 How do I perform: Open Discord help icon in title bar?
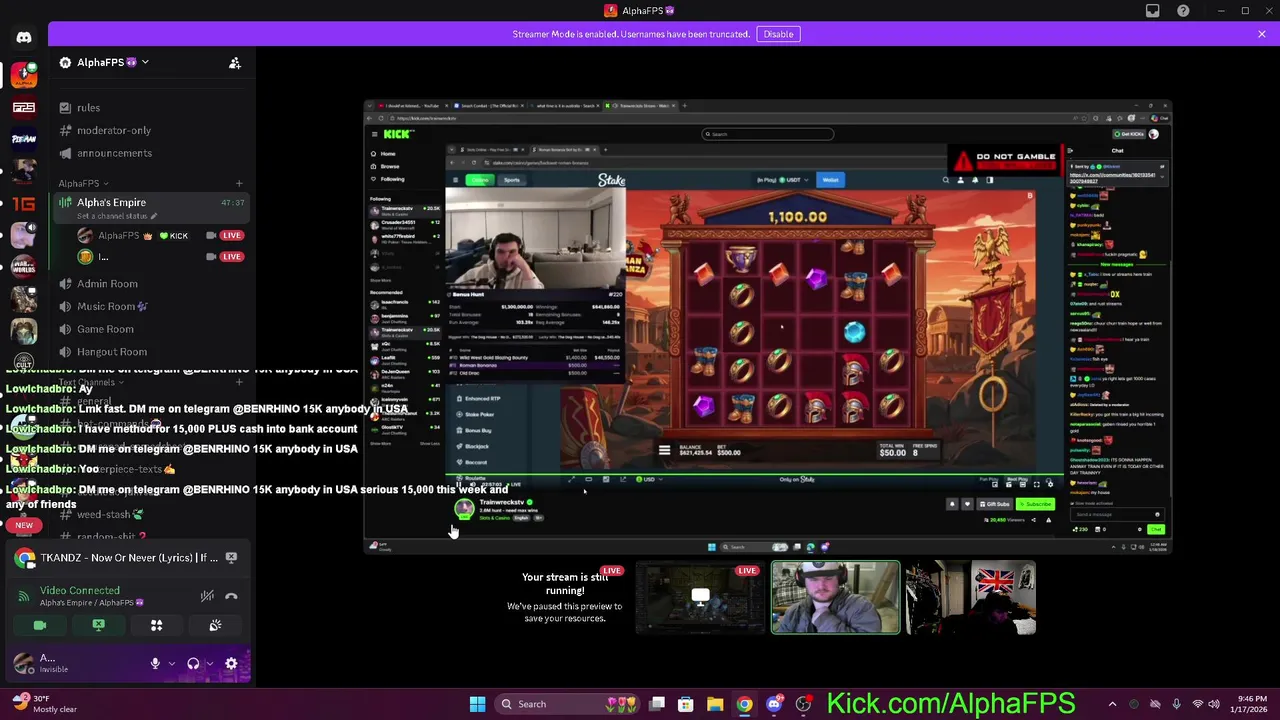pos(1183,11)
